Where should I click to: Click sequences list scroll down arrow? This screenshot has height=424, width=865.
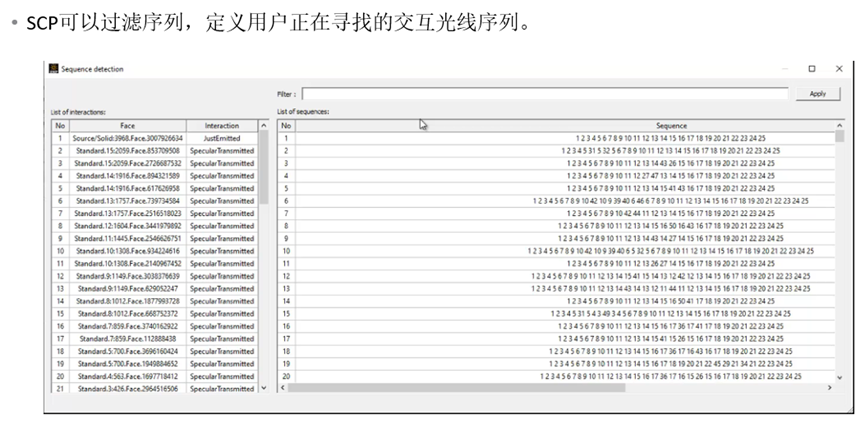tap(840, 378)
